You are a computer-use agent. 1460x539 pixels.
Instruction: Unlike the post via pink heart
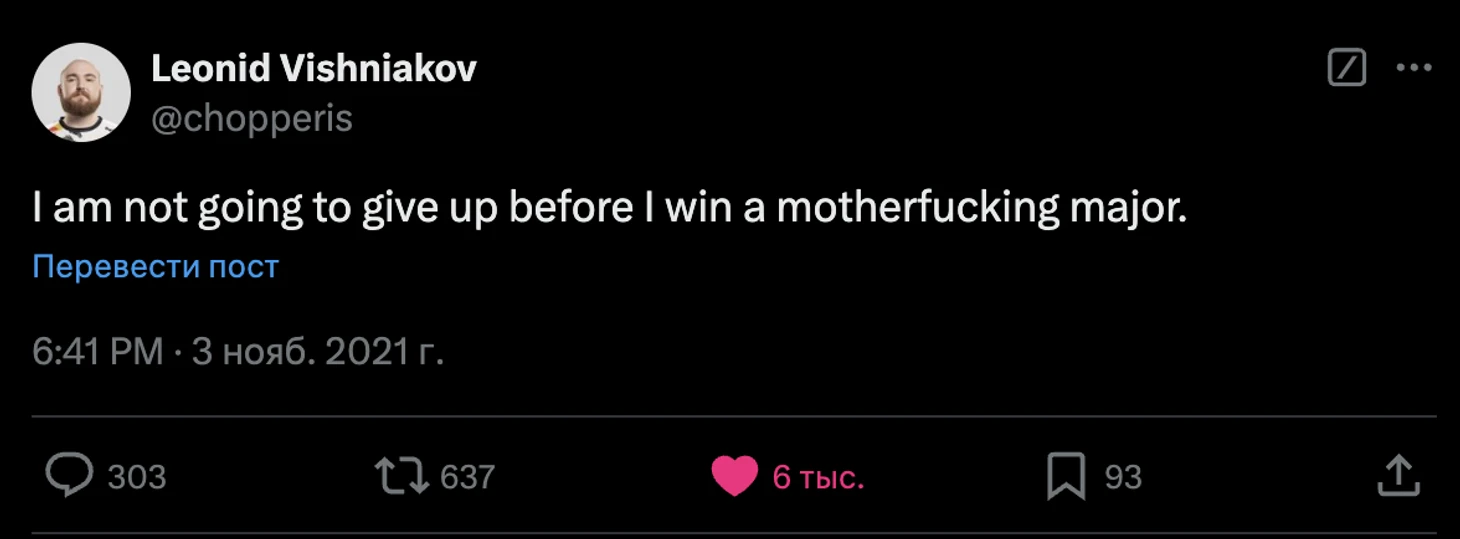735,477
